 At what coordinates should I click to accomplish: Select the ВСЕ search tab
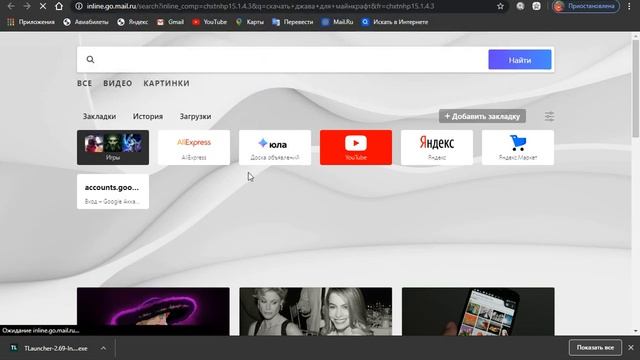84,83
